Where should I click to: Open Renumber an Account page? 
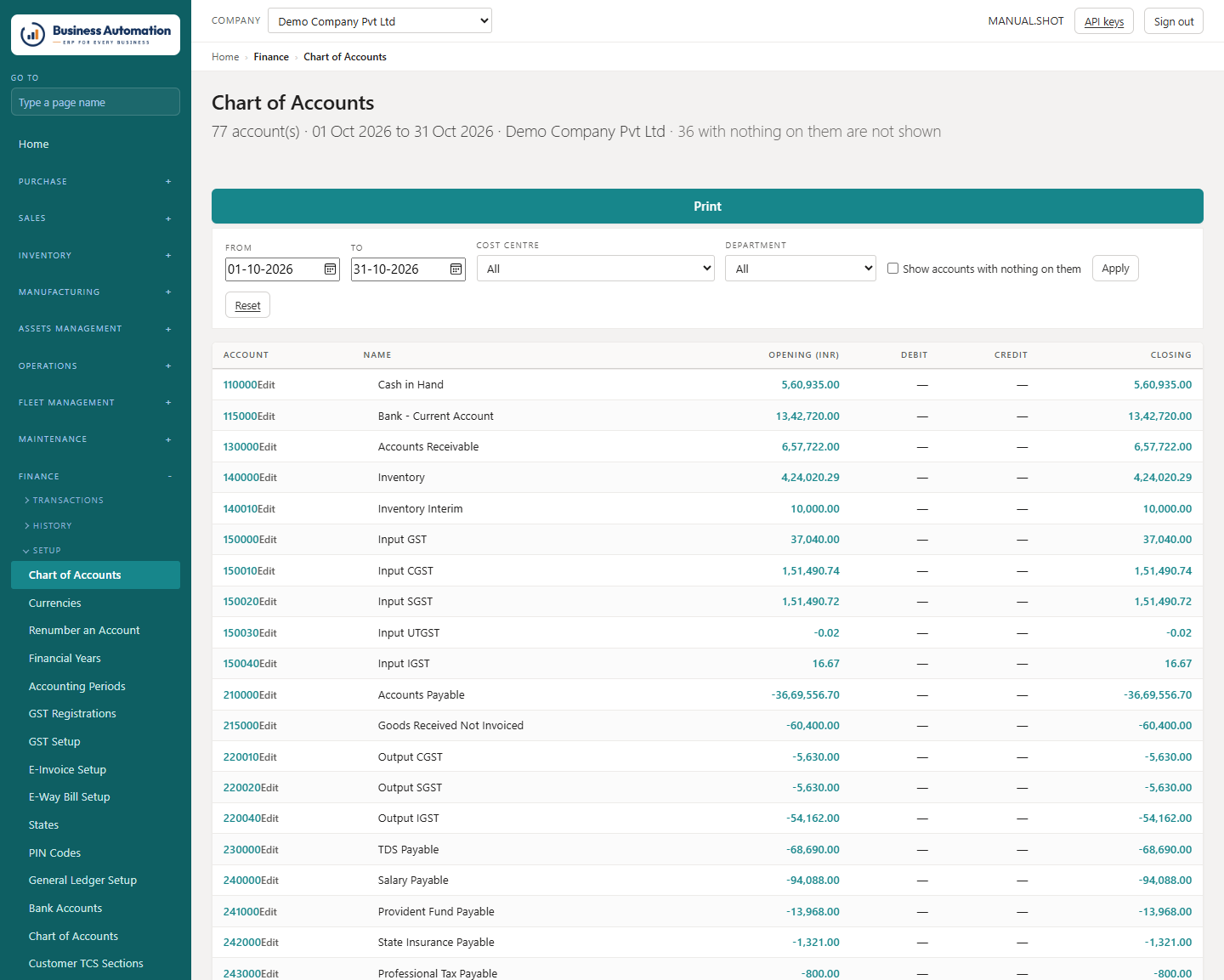[x=84, y=631]
